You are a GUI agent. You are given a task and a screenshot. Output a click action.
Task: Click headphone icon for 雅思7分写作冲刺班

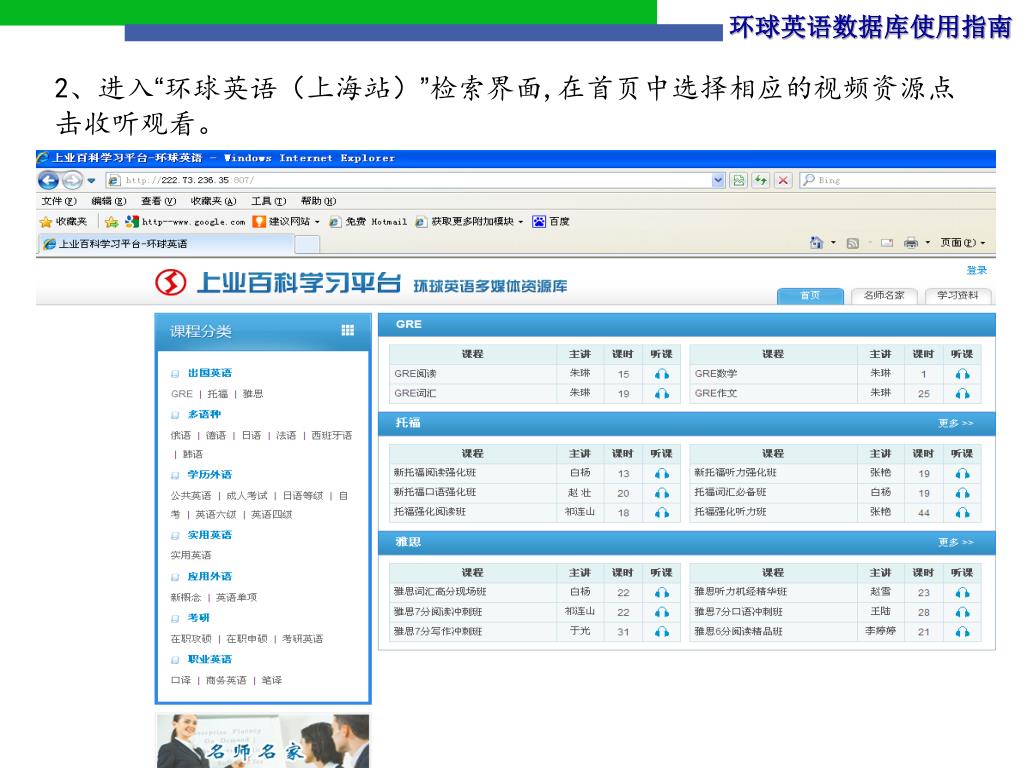coord(662,632)
